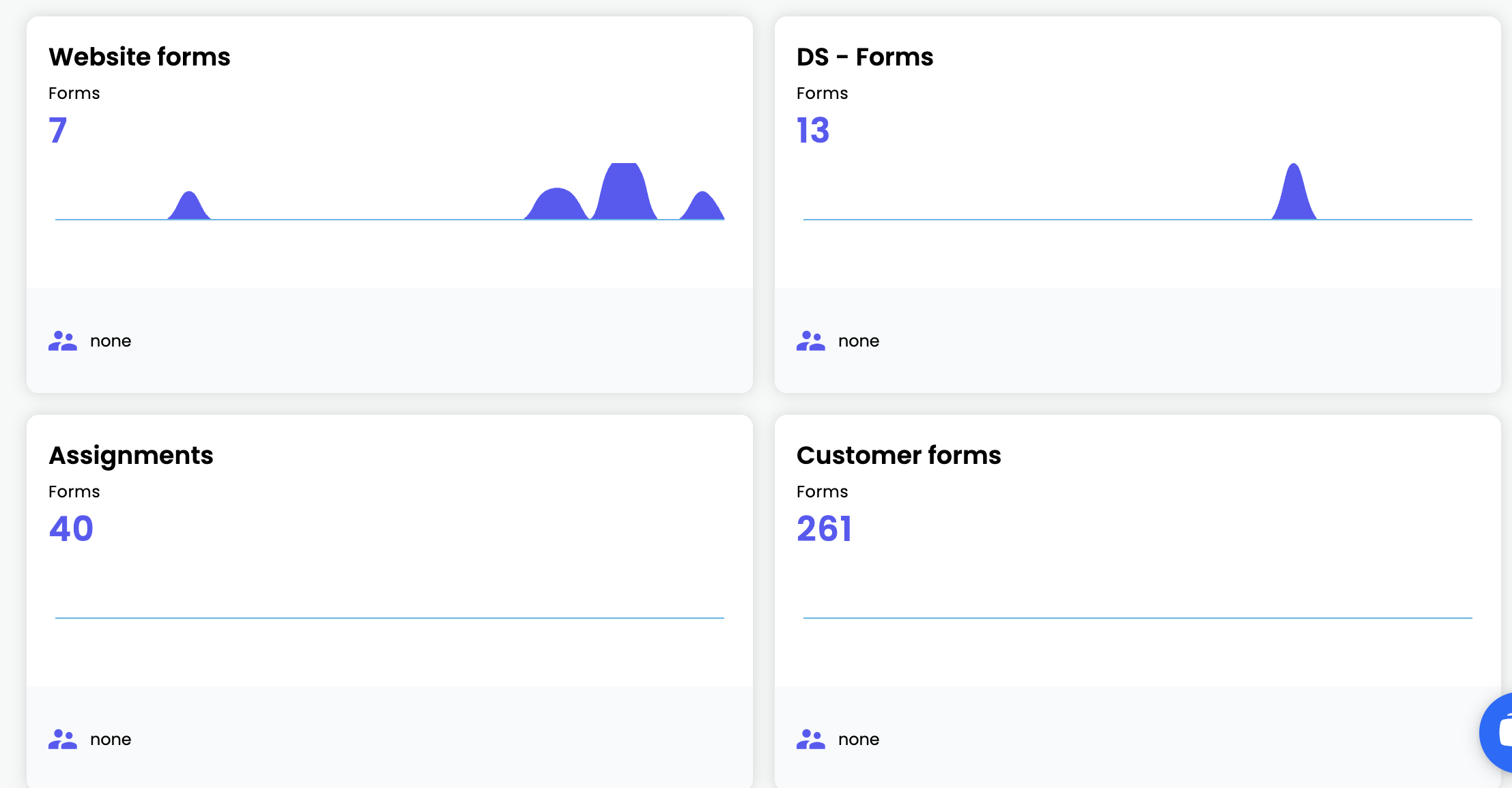Viewport: 1512px width, 788px height.
Task: Click the single spike in DS - Forms chart
Action: (1294, 192)
